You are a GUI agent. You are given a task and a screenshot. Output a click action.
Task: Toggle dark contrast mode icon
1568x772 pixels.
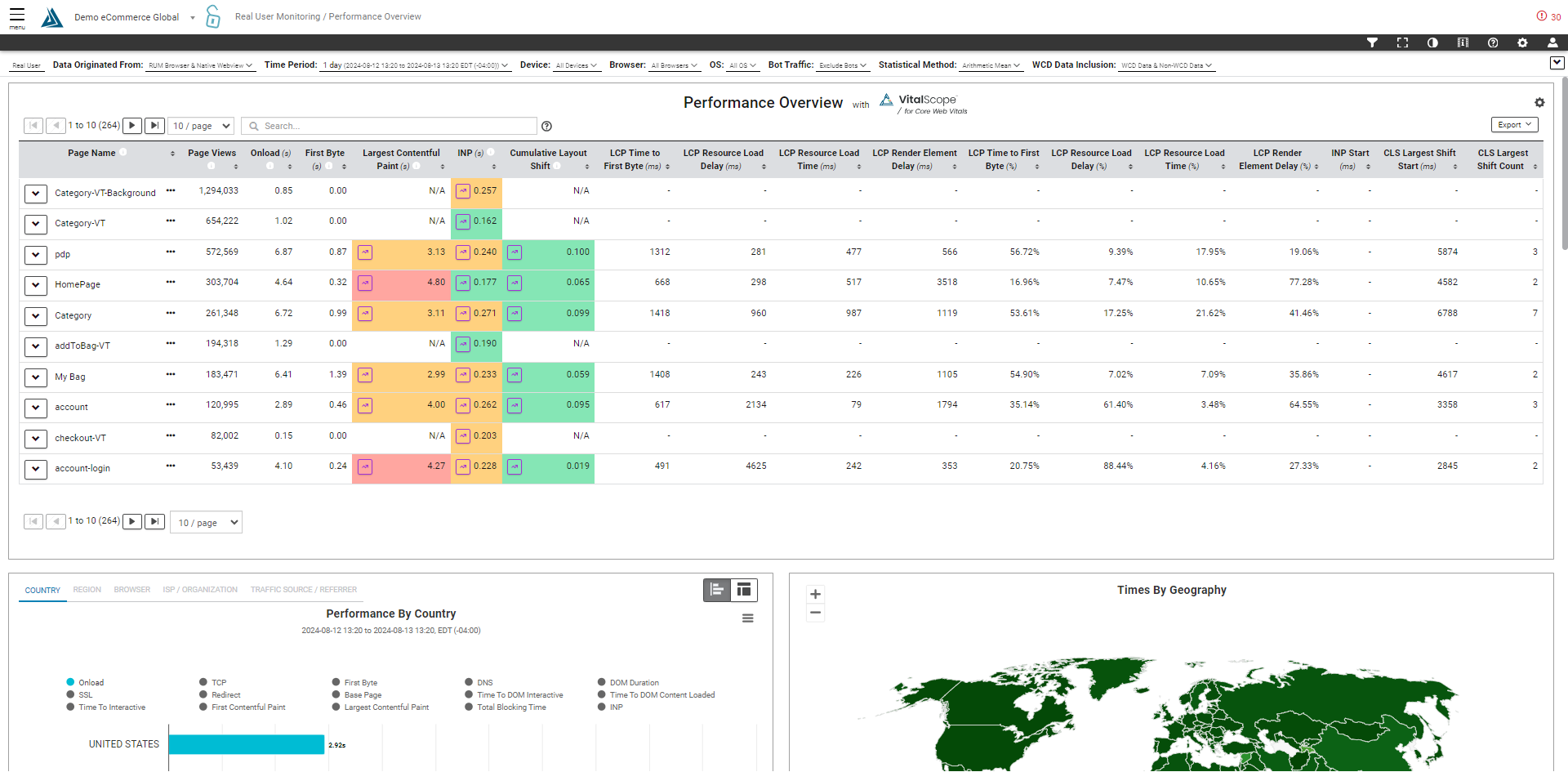[x=1432, y=42]
